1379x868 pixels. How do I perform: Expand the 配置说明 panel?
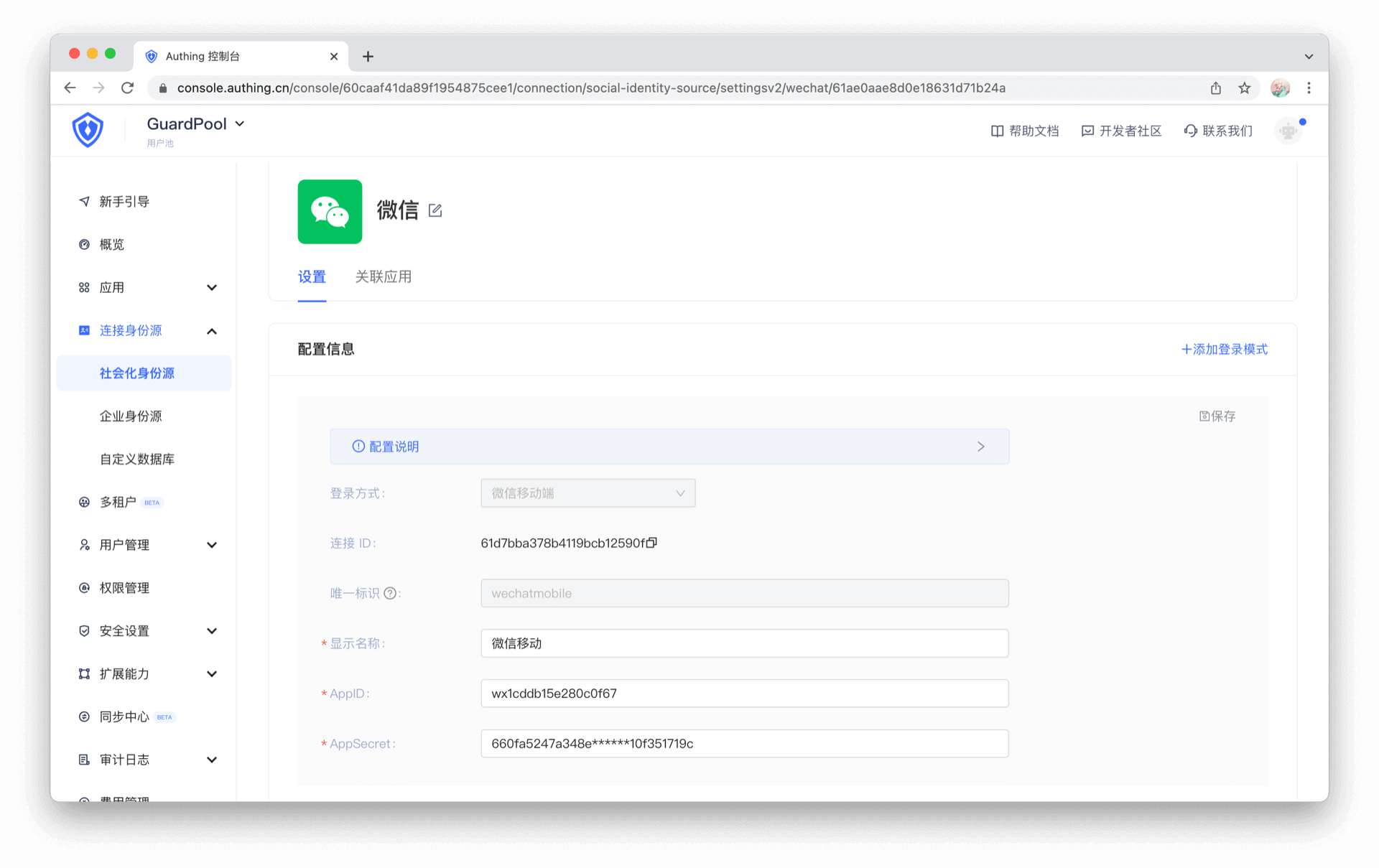669,447
